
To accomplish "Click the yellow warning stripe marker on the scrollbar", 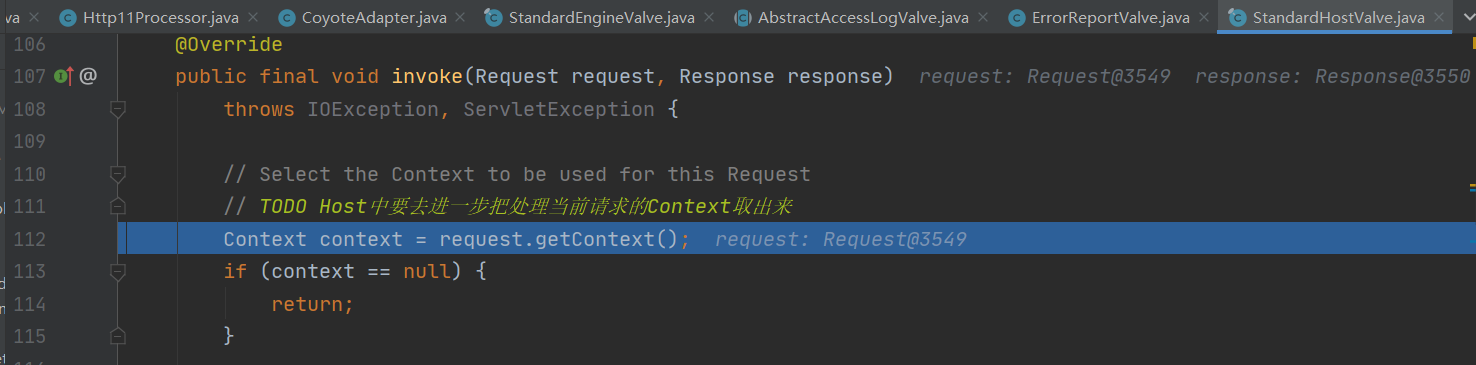I will pyautogui.click(x=1472, y=41).
